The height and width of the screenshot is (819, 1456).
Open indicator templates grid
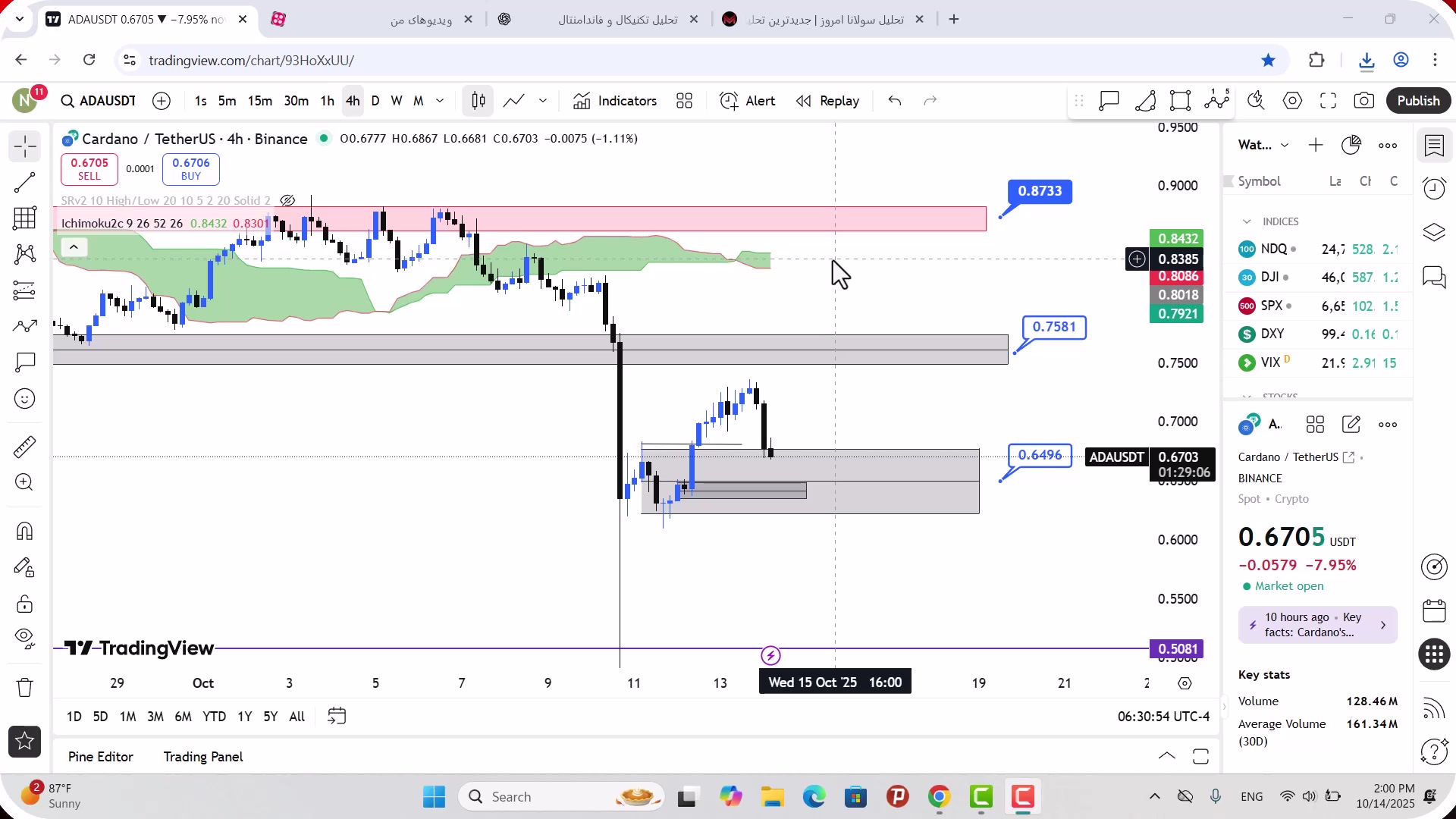point(685,101)
